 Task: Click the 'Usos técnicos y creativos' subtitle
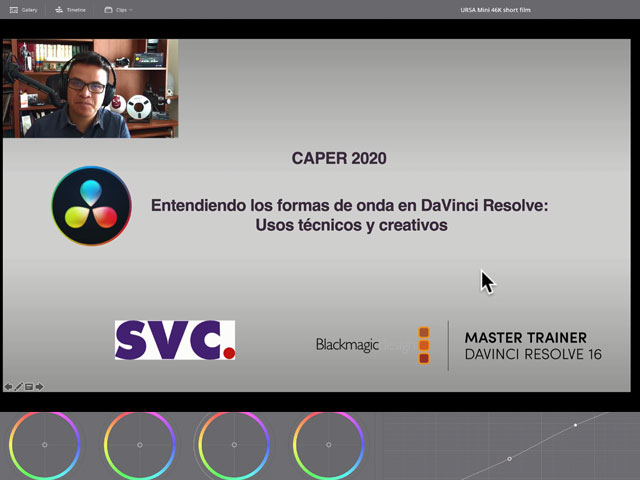click(351, 225)
